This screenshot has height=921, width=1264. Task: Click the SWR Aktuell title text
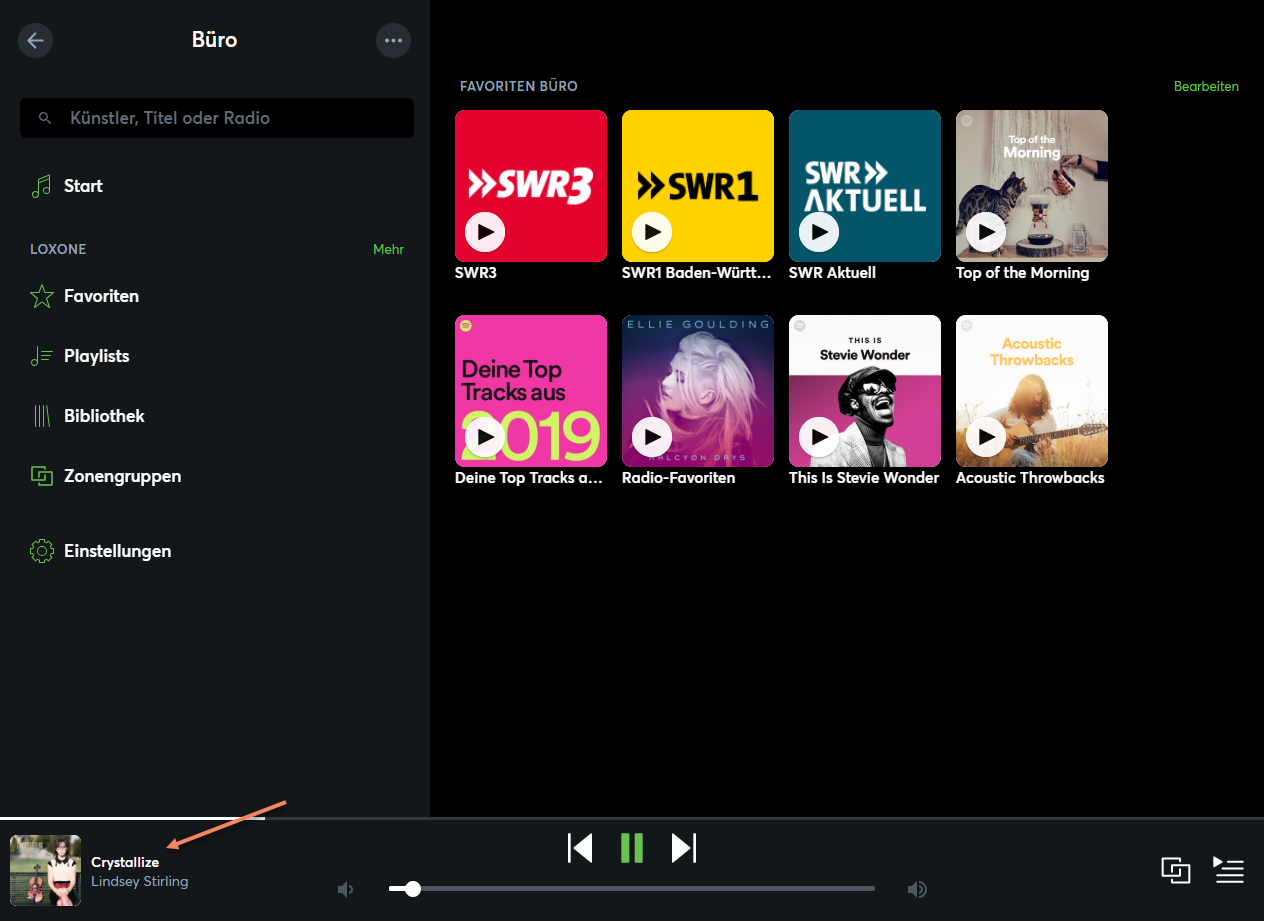point(832,273)
